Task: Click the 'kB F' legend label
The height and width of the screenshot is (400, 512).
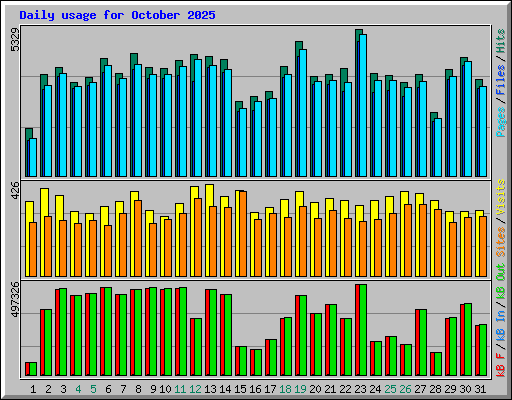Action: click(501, 365)
